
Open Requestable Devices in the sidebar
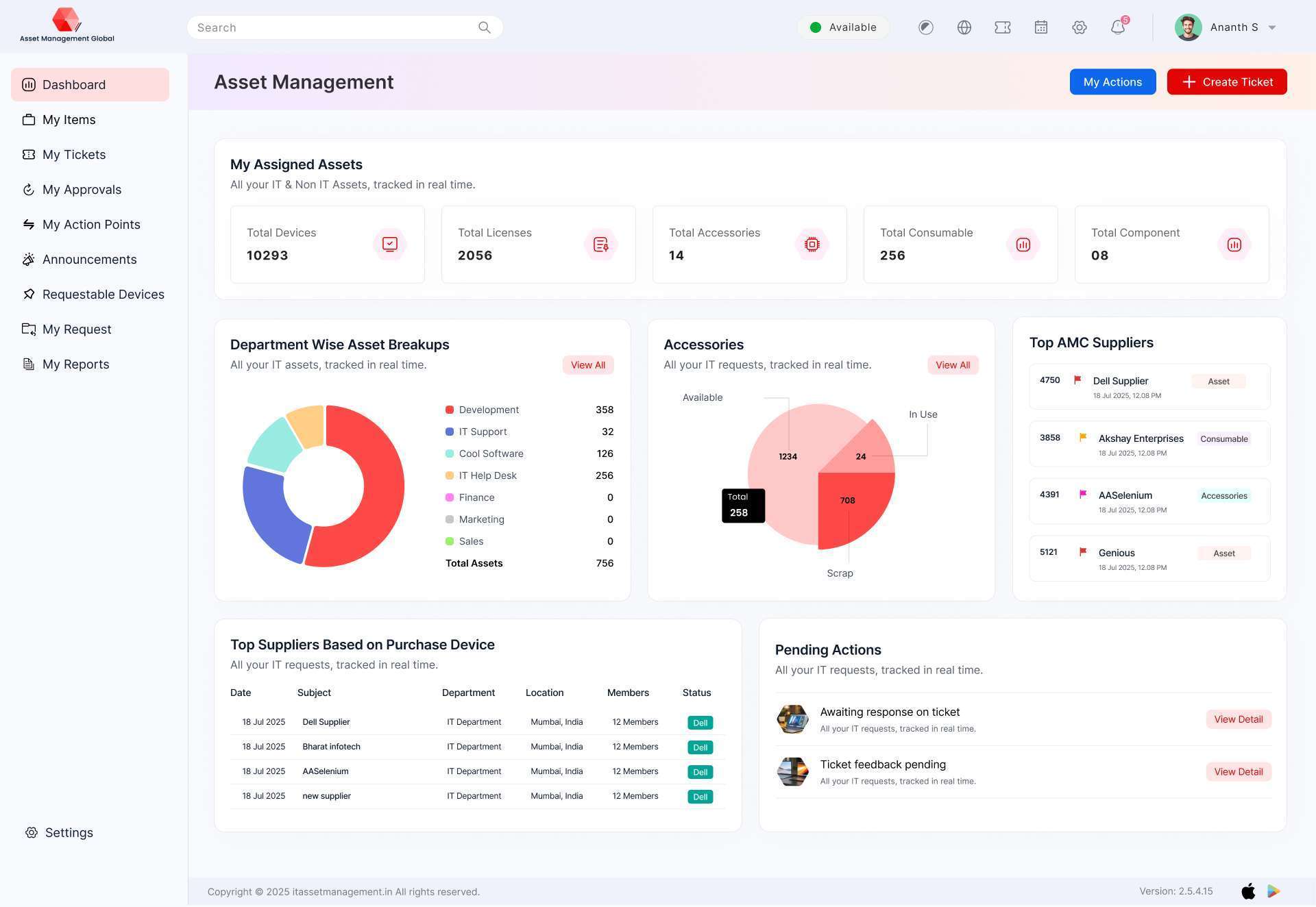(103, 294)
